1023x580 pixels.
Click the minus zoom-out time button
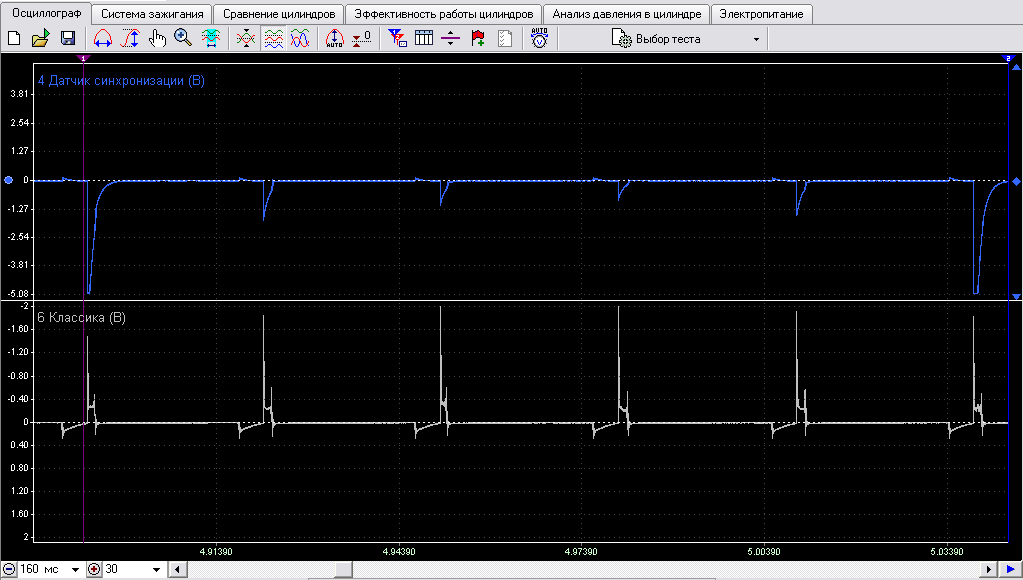pyautogui.click(x=9, y=570)
